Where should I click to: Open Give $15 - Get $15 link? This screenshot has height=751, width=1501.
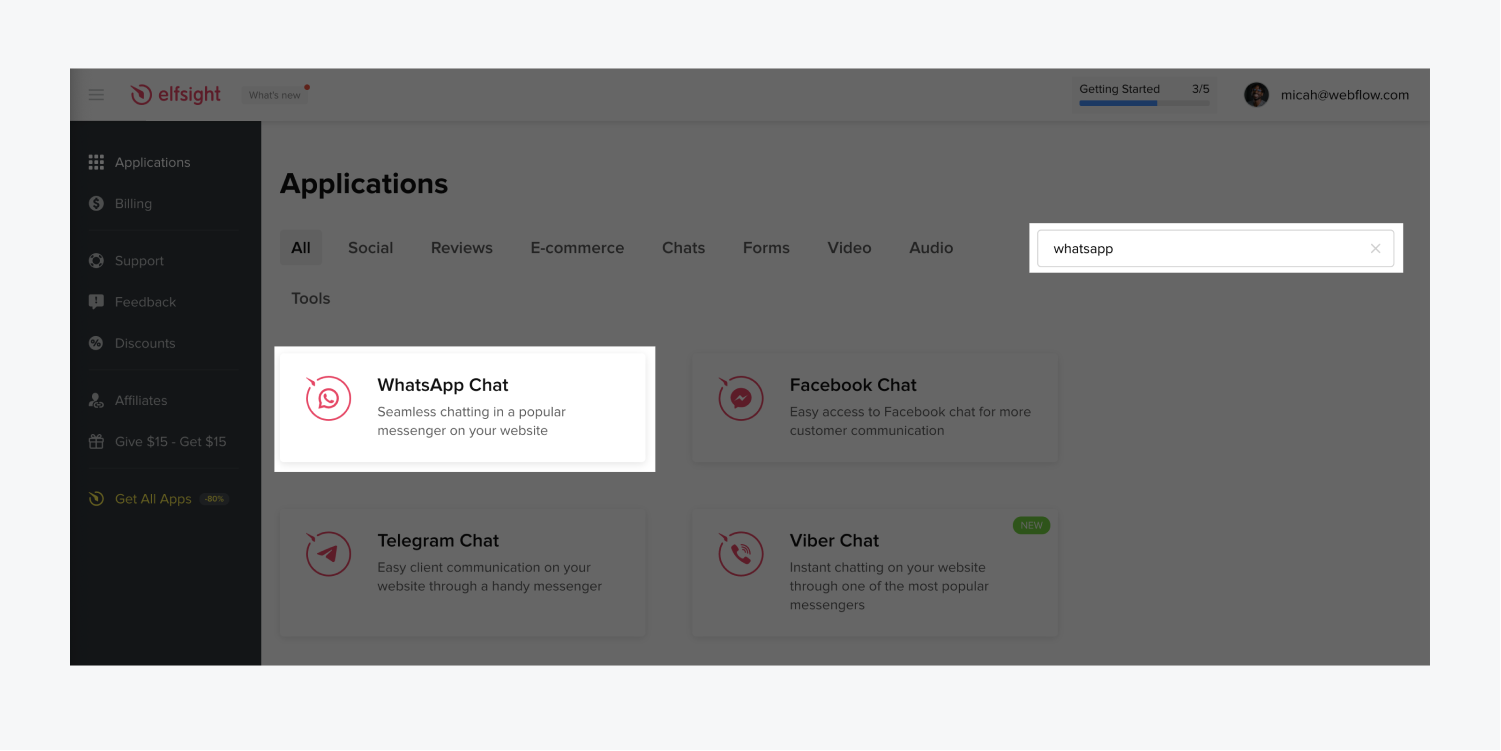point(171,441)
